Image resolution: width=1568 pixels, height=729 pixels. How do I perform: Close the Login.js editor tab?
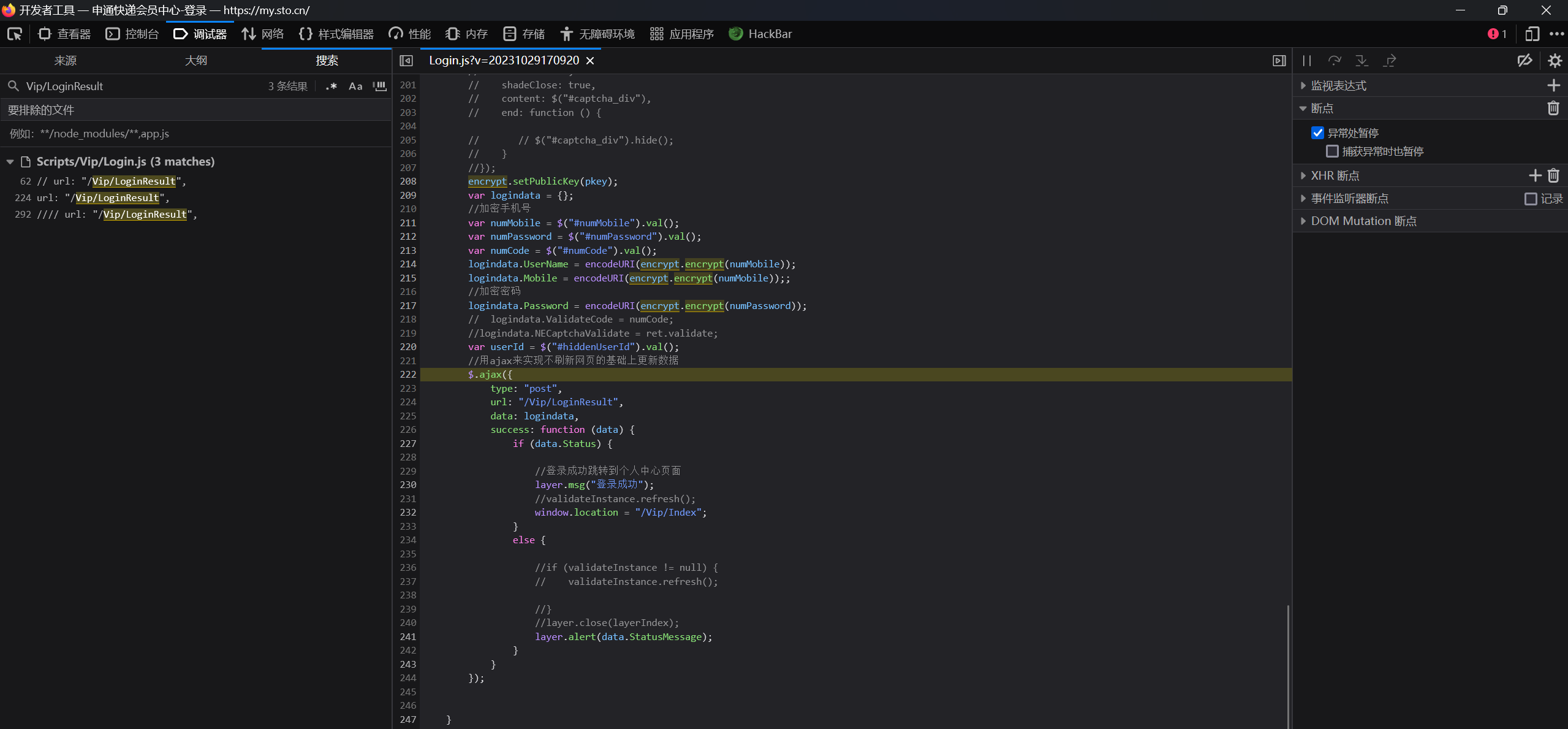tap(590, 61)
